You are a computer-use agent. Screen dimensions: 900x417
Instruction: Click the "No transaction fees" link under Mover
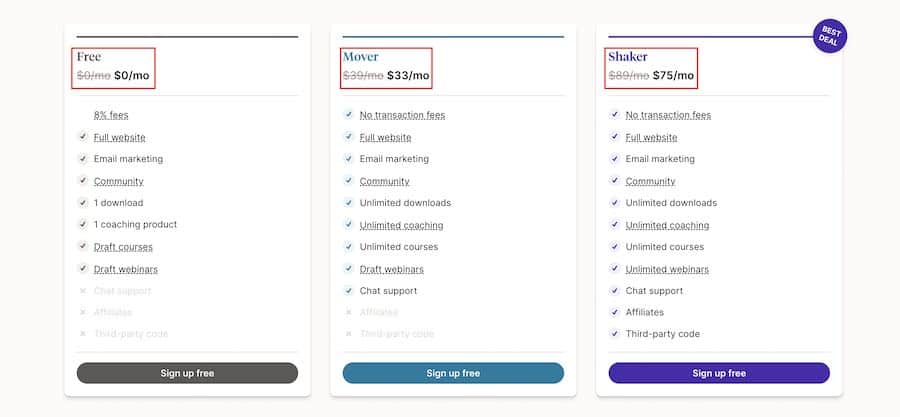pos(402,115)
